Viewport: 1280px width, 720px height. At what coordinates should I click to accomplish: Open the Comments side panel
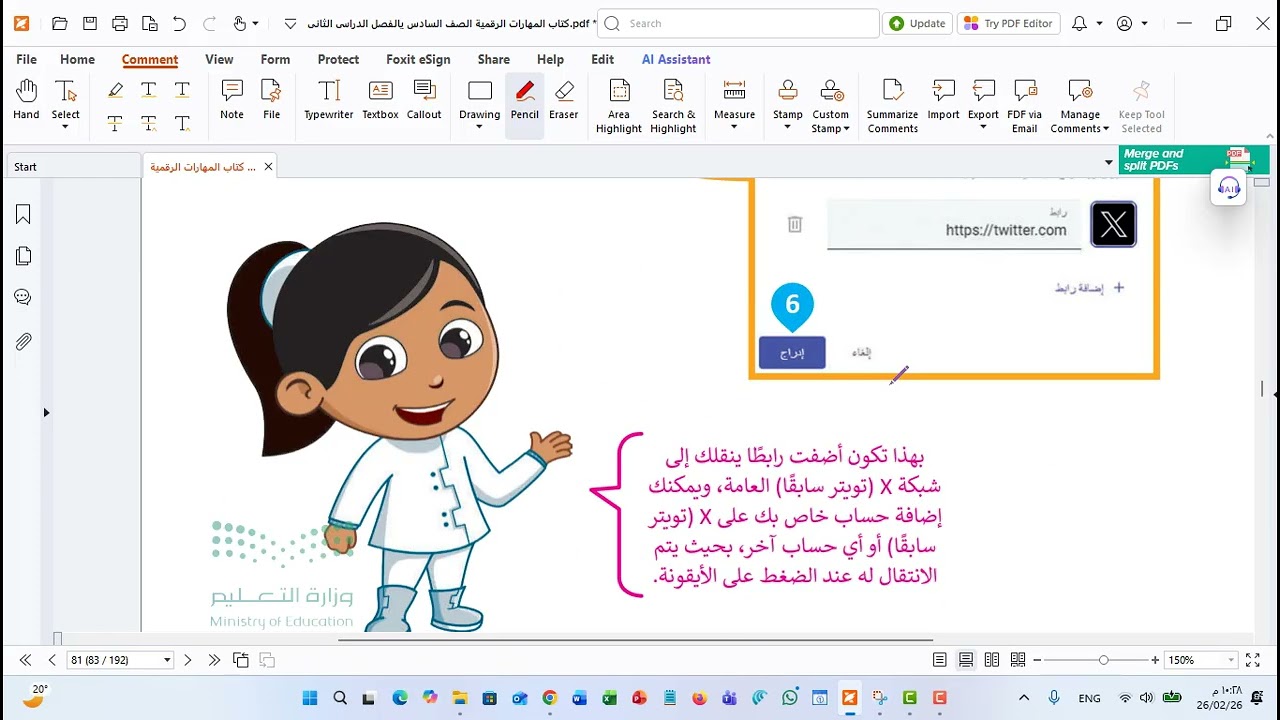point(23,298)
